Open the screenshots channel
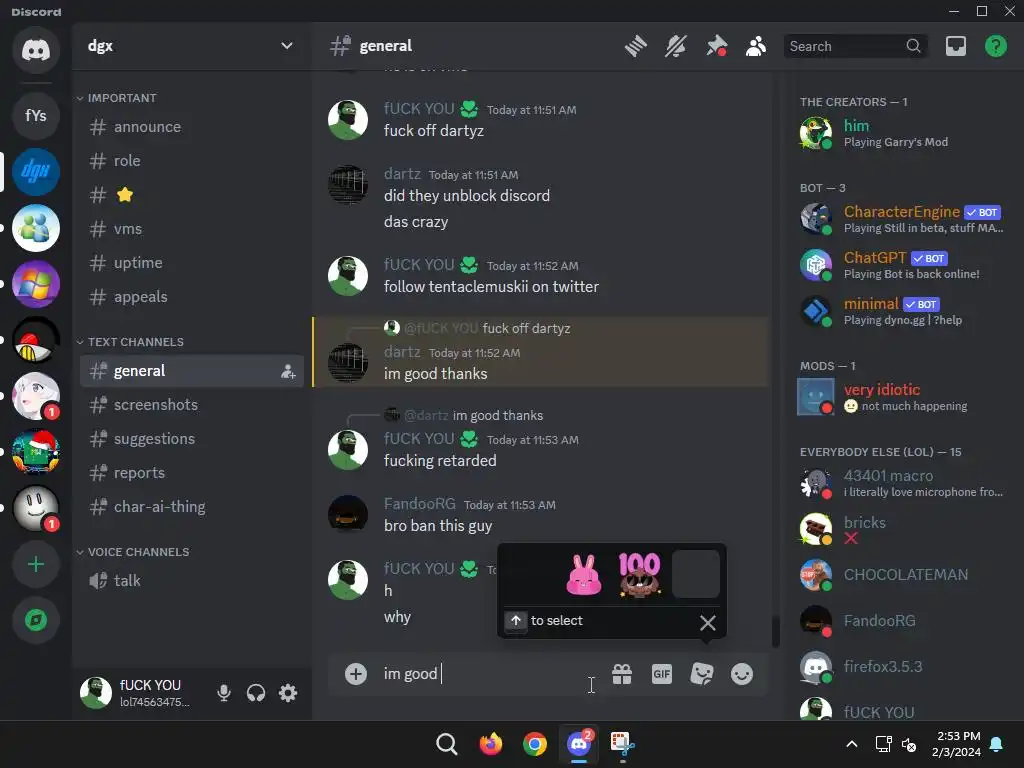This screenshot has width=1024, height=768. 191,405
